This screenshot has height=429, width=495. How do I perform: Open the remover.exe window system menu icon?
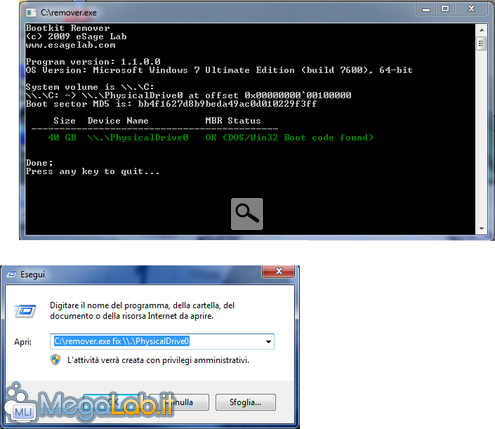coord(31,13)
